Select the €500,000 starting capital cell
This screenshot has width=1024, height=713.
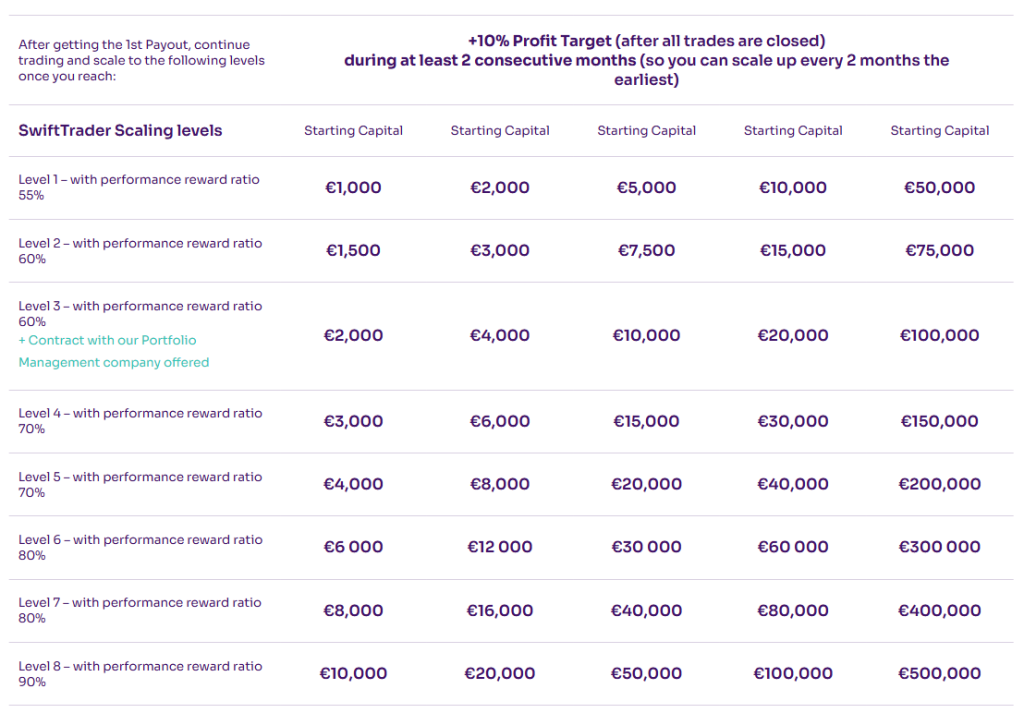pyautogui.click(x=940, y=674)
